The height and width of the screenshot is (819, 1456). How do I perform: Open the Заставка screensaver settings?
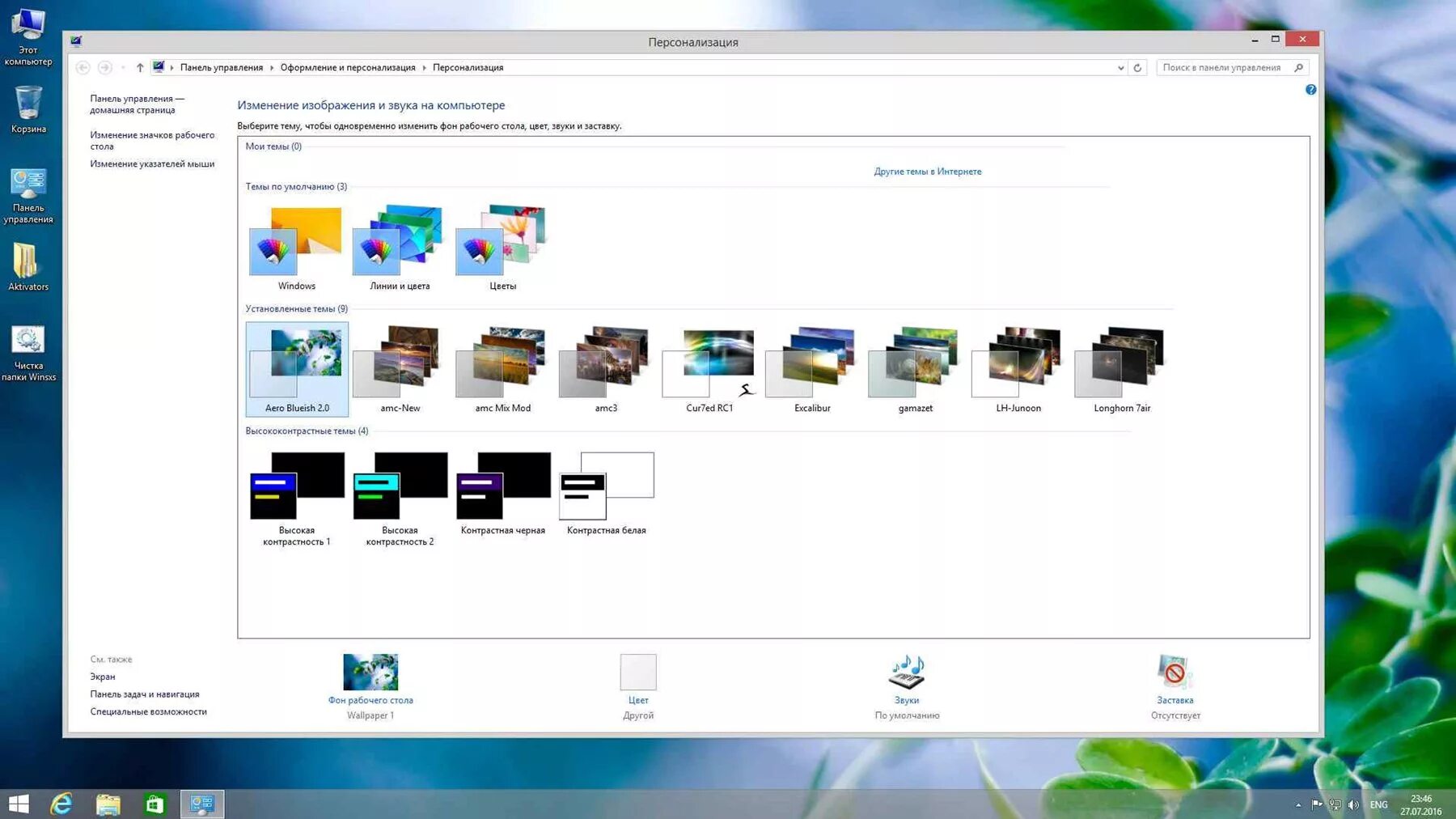[1175, 686]
